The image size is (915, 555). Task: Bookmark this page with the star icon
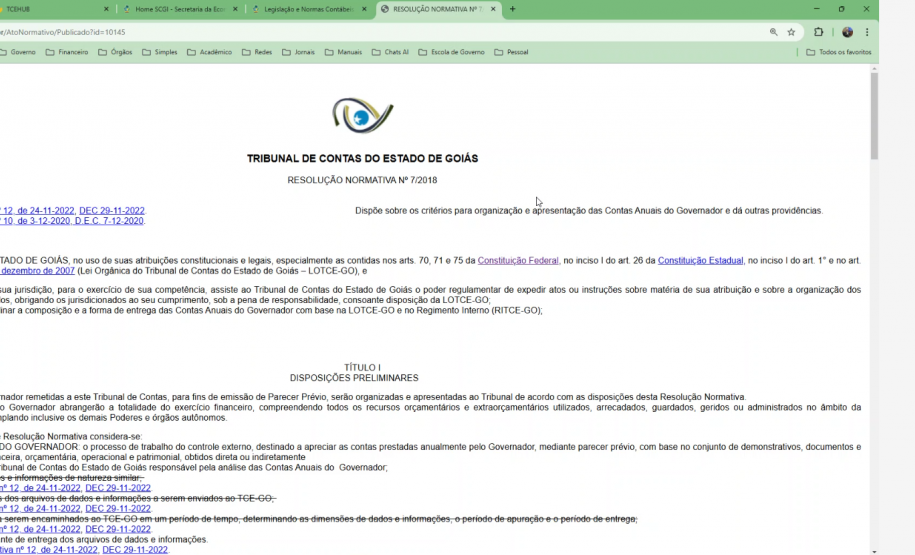coord(791,32)
